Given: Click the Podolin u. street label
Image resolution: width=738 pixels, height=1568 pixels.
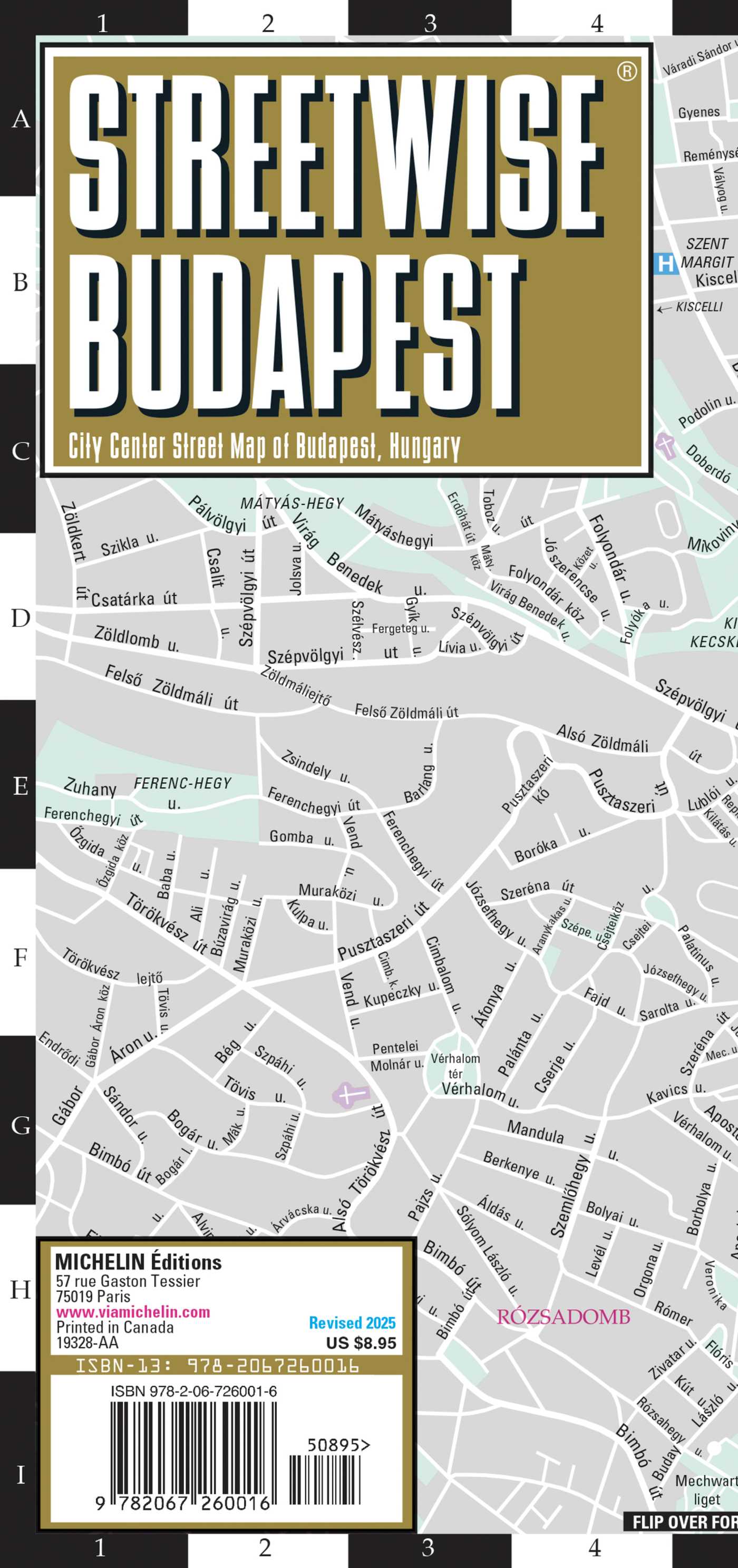Looking at the screenshot, I should pyautogui.click(x=706, y=411).
